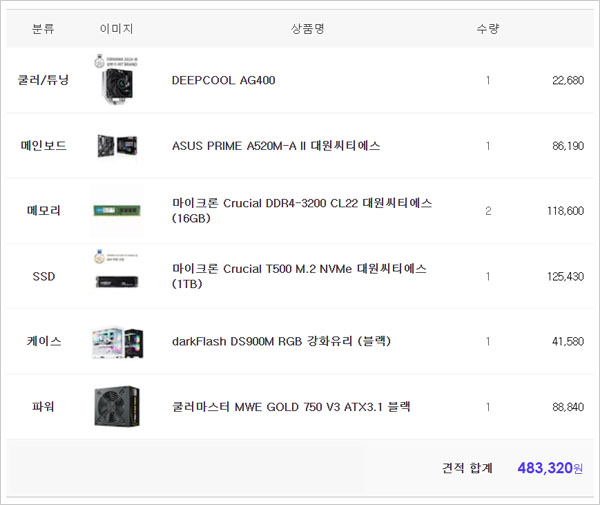This screenshot has height=505, width=600.
Task: Click the quantity 1 in the DEEPCOOL AG400 row
Action: (x=488, y=80)
